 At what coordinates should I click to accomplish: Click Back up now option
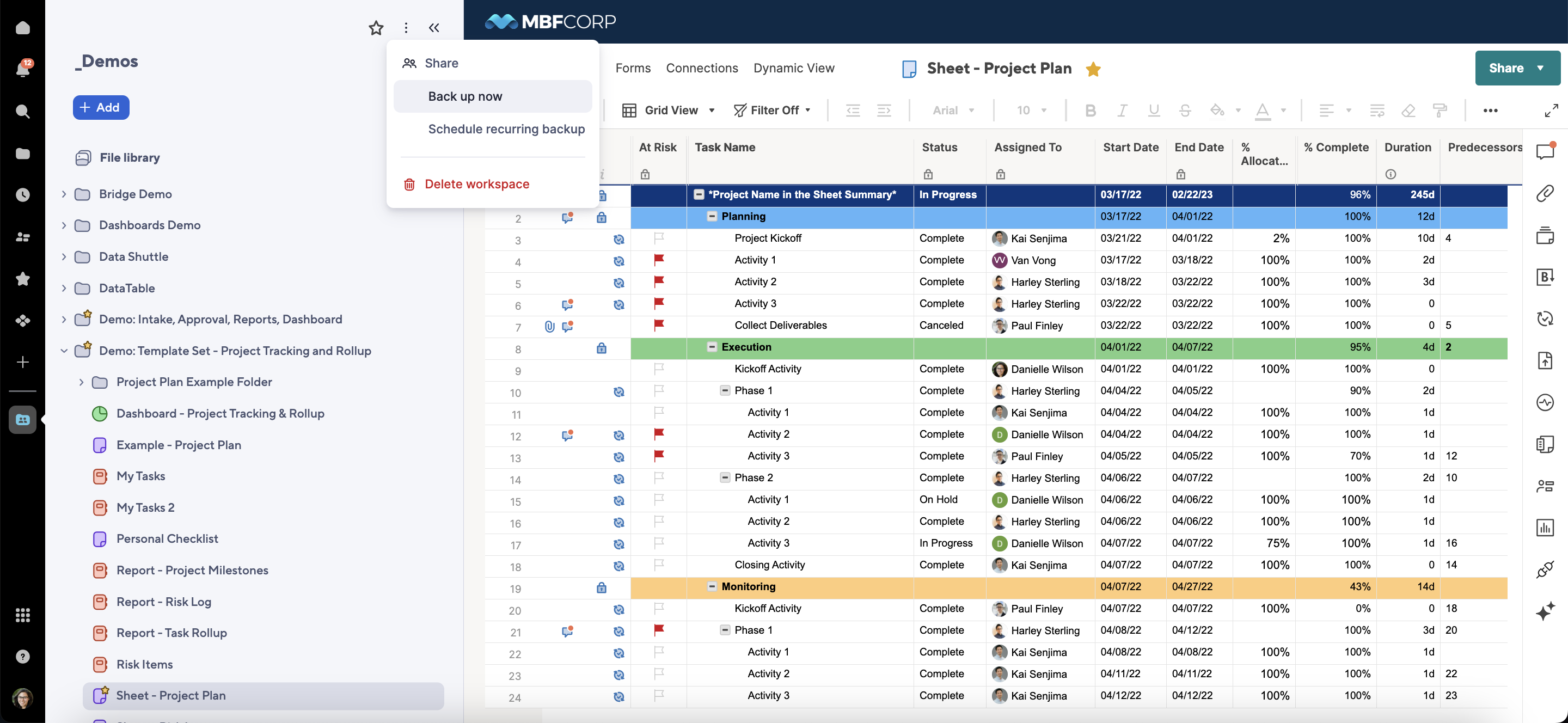(x=465, y=95)
